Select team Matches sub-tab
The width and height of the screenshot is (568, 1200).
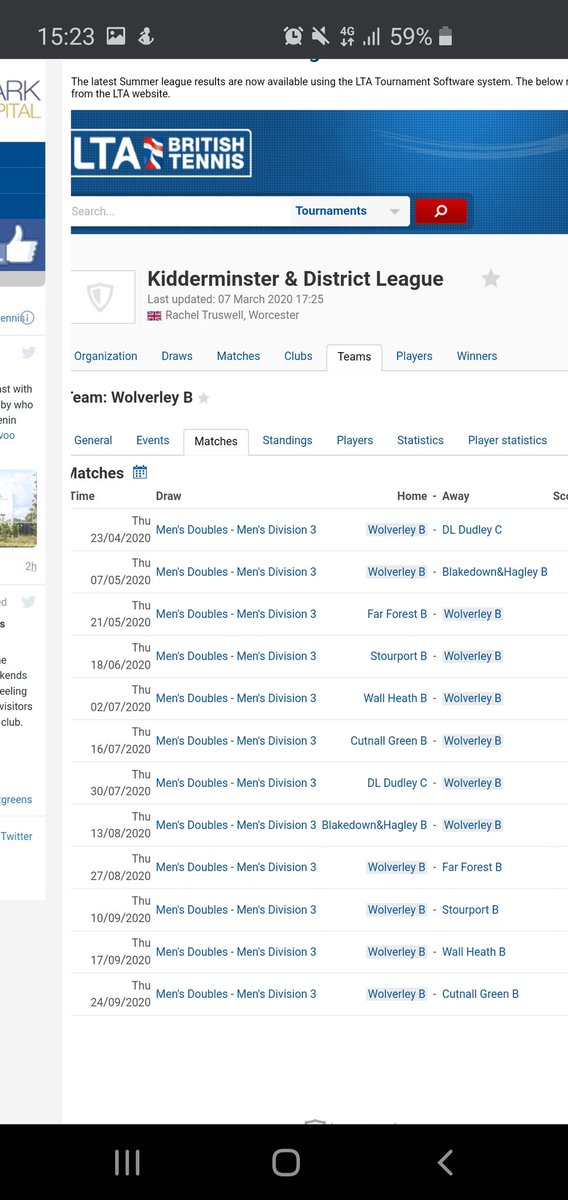point(216,441)
